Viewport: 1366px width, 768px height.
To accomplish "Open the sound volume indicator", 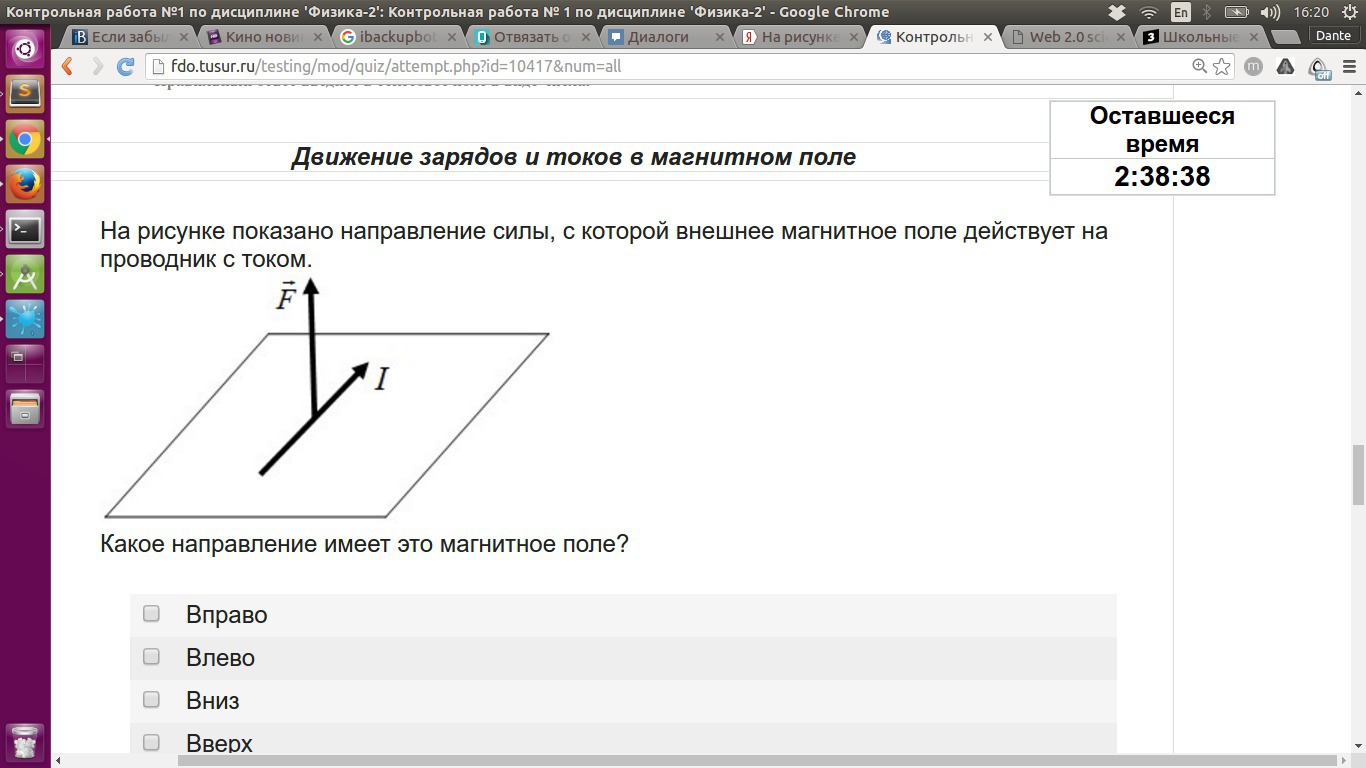I will click(x=1270, y=12).
